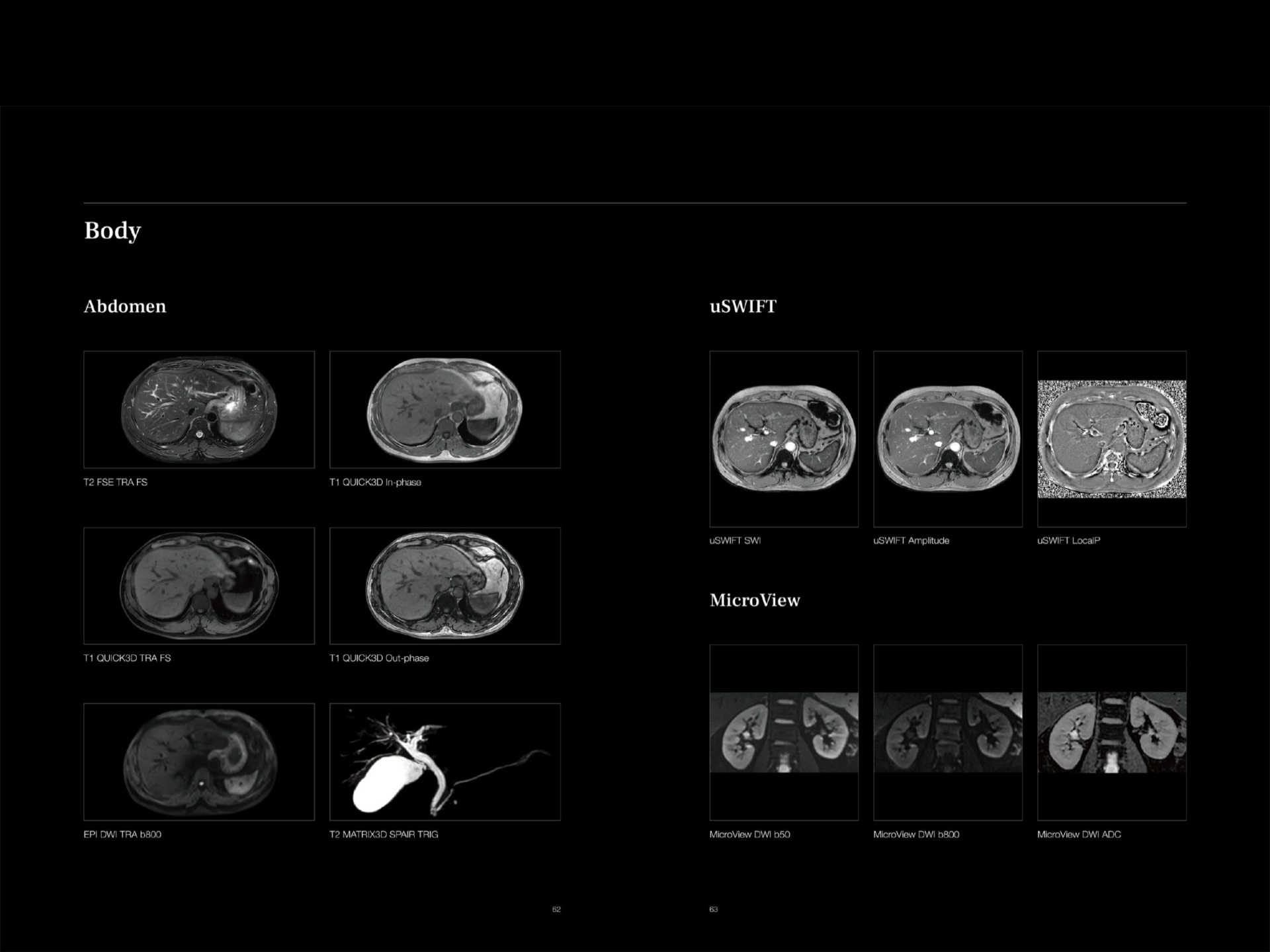Click page number 63
Viewport: 1270px width, 952px height.
(714, 908)
